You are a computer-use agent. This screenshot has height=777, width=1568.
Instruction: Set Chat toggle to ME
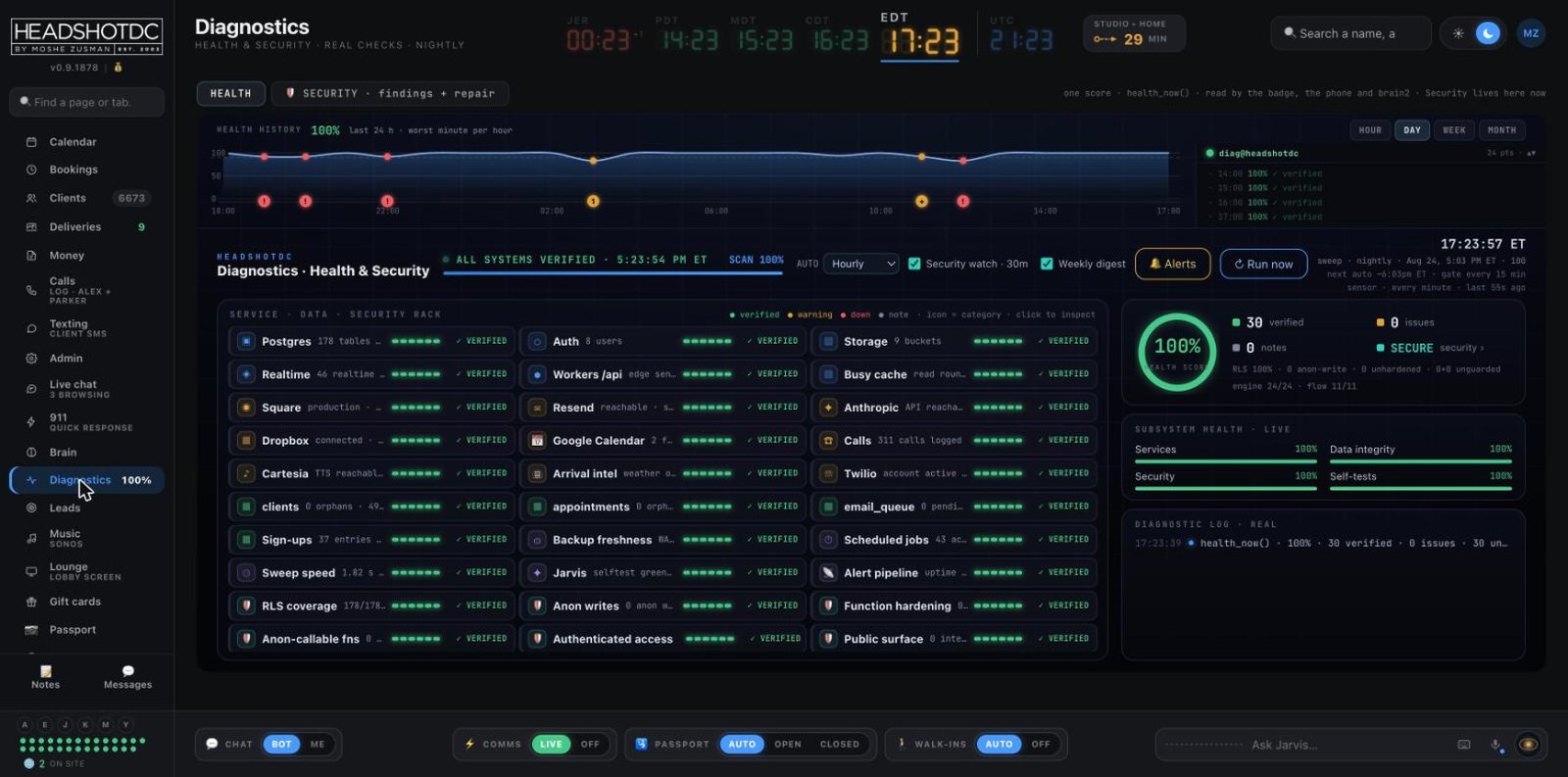click(318, 745)
